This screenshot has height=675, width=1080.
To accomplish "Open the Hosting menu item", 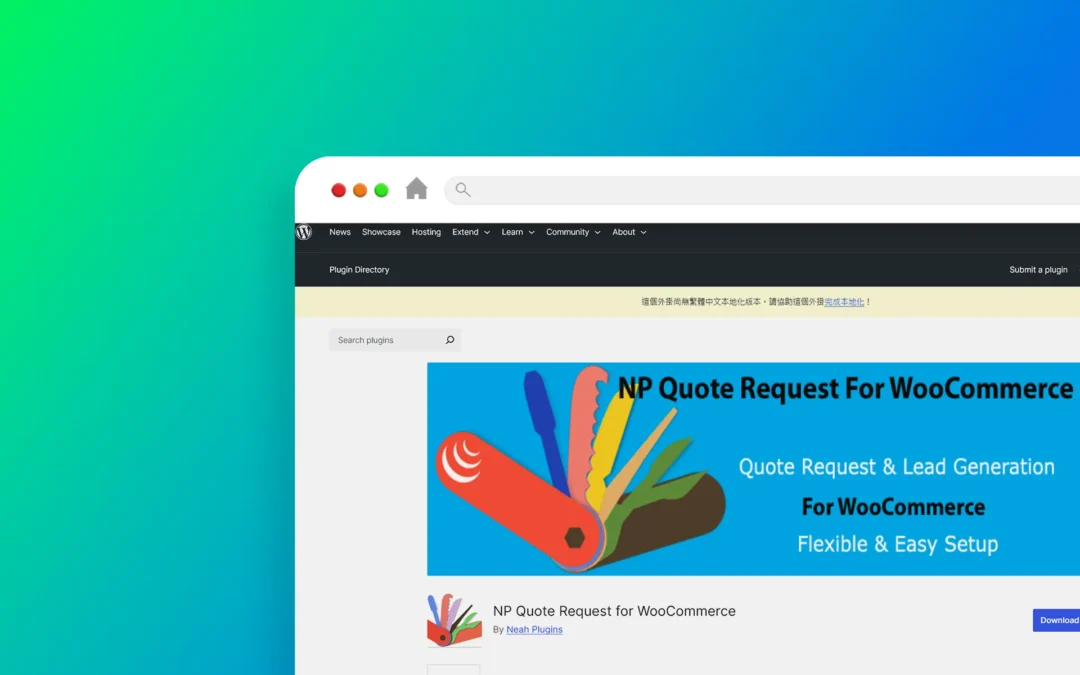I will click(x=426, y=232).
